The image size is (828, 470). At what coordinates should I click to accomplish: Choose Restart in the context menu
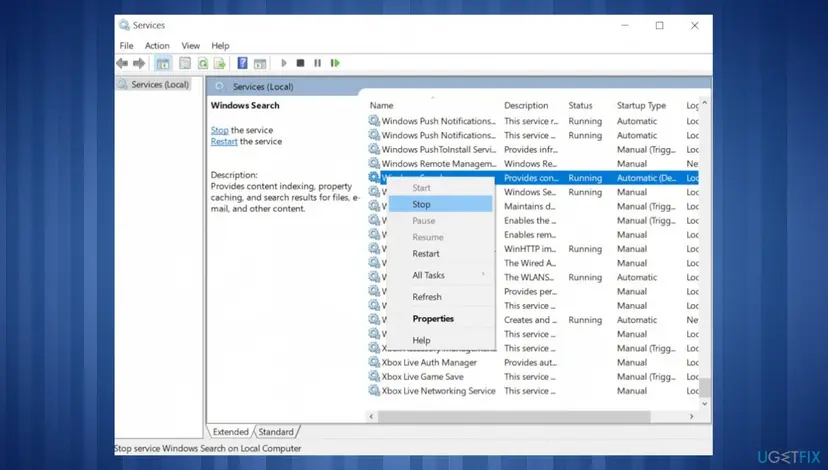click(440, 253)
